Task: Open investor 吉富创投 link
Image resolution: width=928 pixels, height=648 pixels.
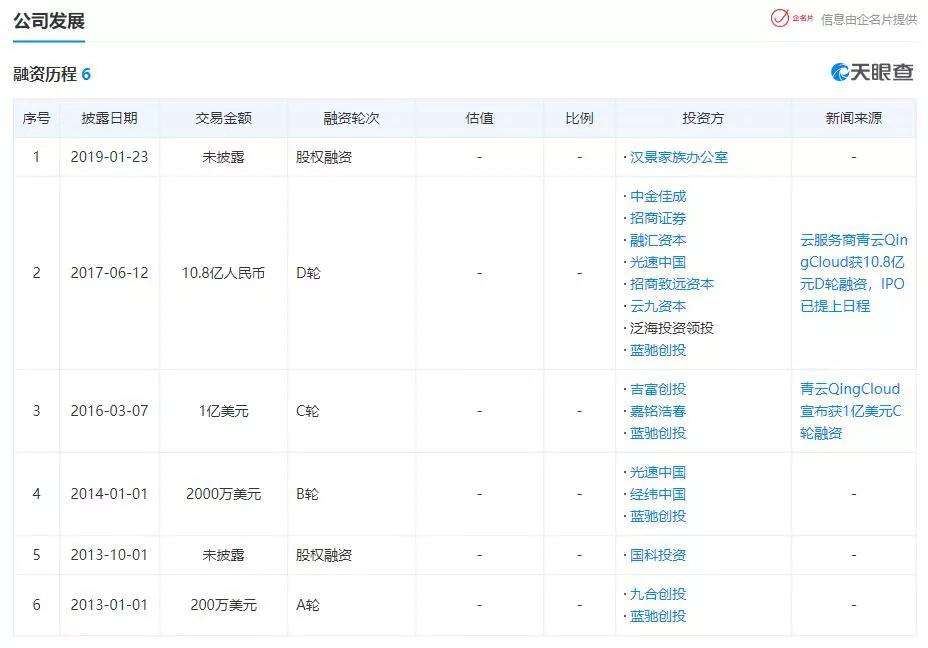Action: click(x=658, y=389)
